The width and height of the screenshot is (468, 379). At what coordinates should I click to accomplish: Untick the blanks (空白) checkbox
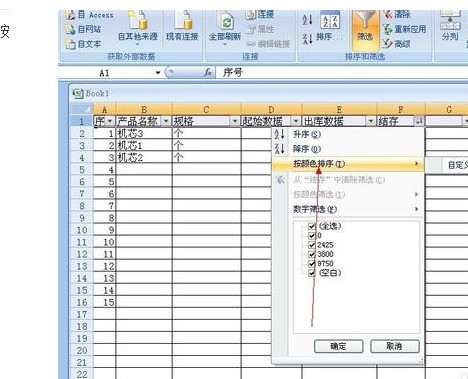tap(312, 273)
